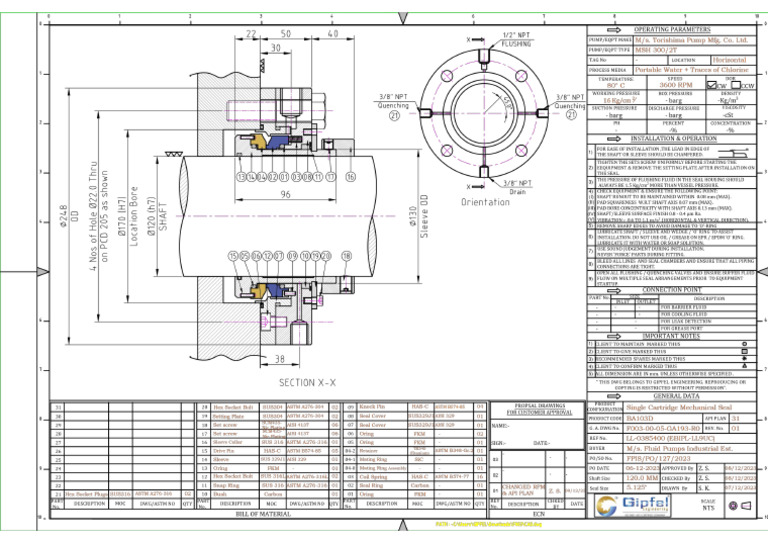Click the 'Horizontal' location value
Screen dimensions: 768x543
[x=729, y=60]
